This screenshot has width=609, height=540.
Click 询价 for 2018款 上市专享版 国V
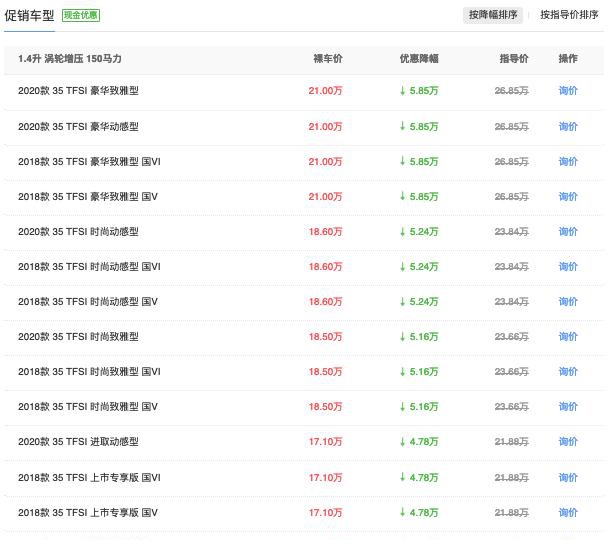[568, 512]
